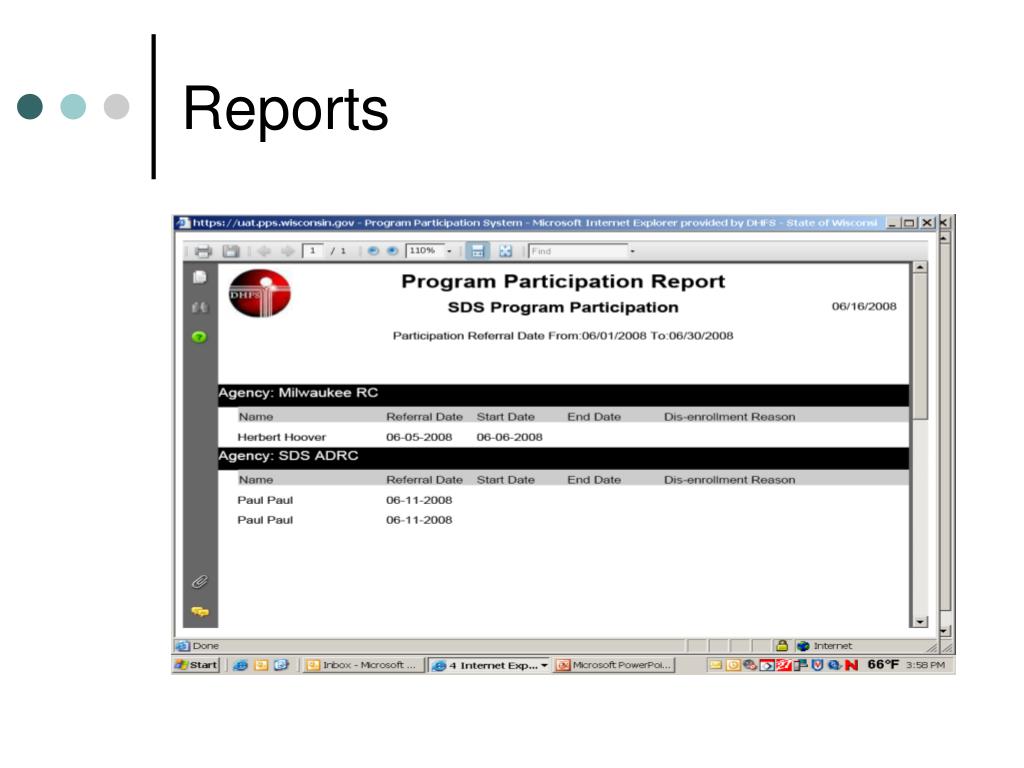1024x768 pixels.
Task: Click the envelope system tray icon
Action: [x=716, y=665]
